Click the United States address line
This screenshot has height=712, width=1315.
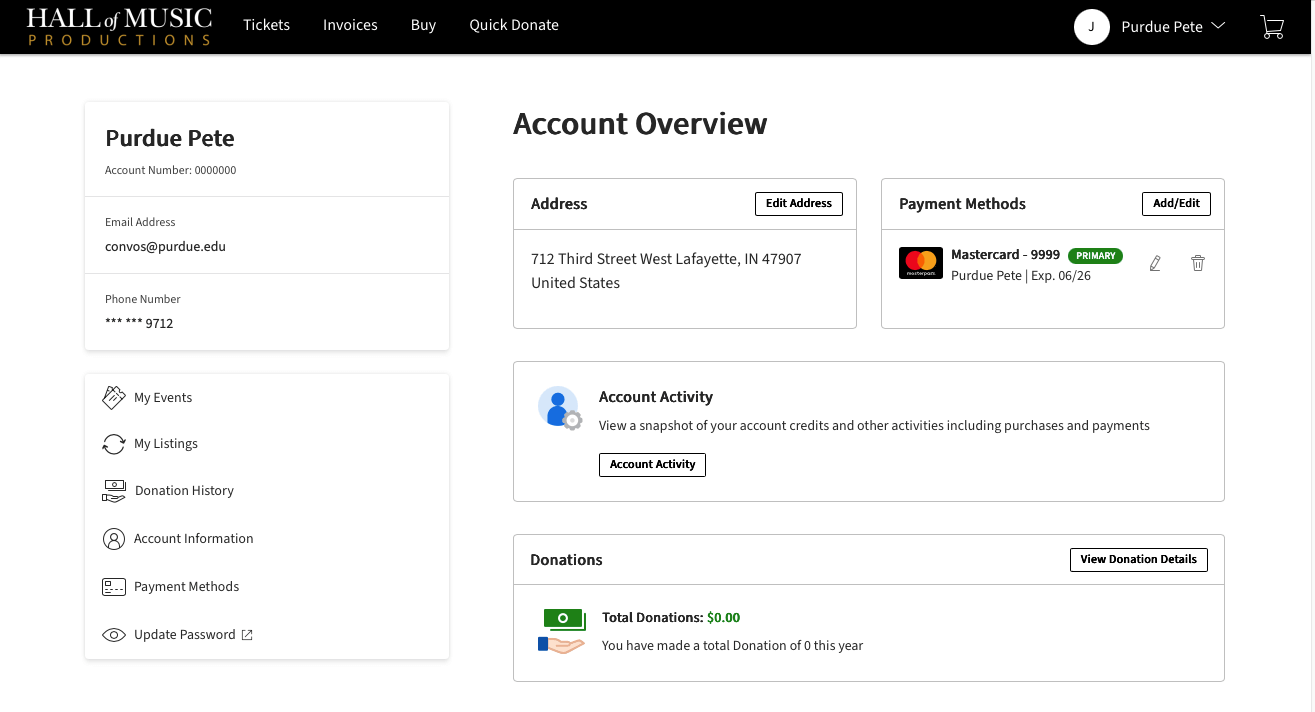pyautogui.click(x=576, y=283)
